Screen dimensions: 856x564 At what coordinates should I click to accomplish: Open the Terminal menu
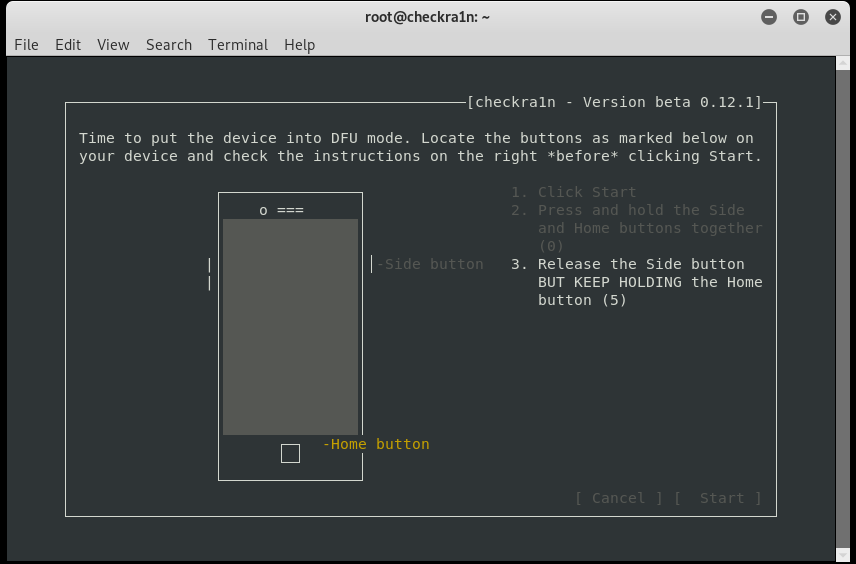[238, 45]
